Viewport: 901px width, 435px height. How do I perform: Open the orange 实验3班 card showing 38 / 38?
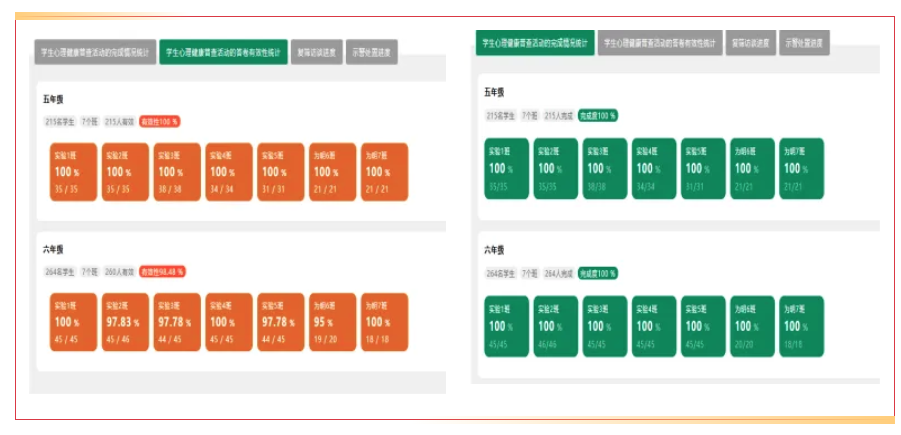tap(177, 171)
